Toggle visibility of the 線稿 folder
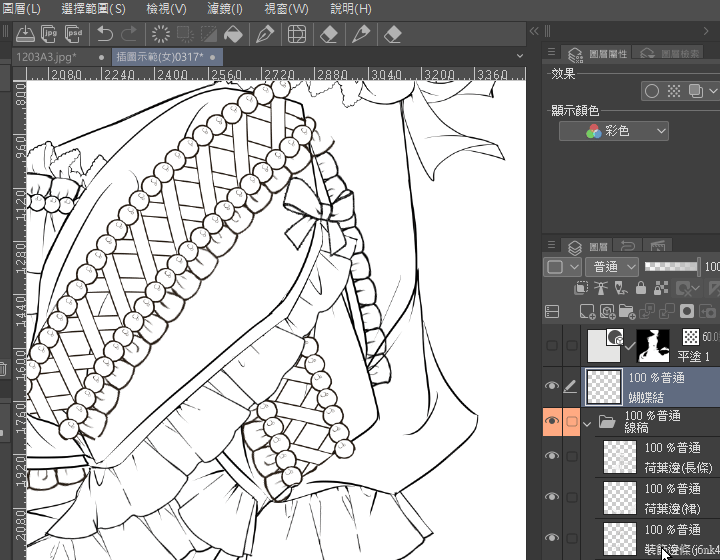 [x=551, y=422]
